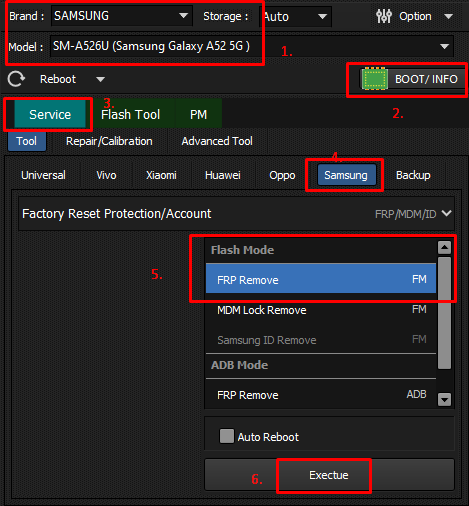Click the operation list scroll down arrow
The image size is (469, 506).
(x=444, y=399)
